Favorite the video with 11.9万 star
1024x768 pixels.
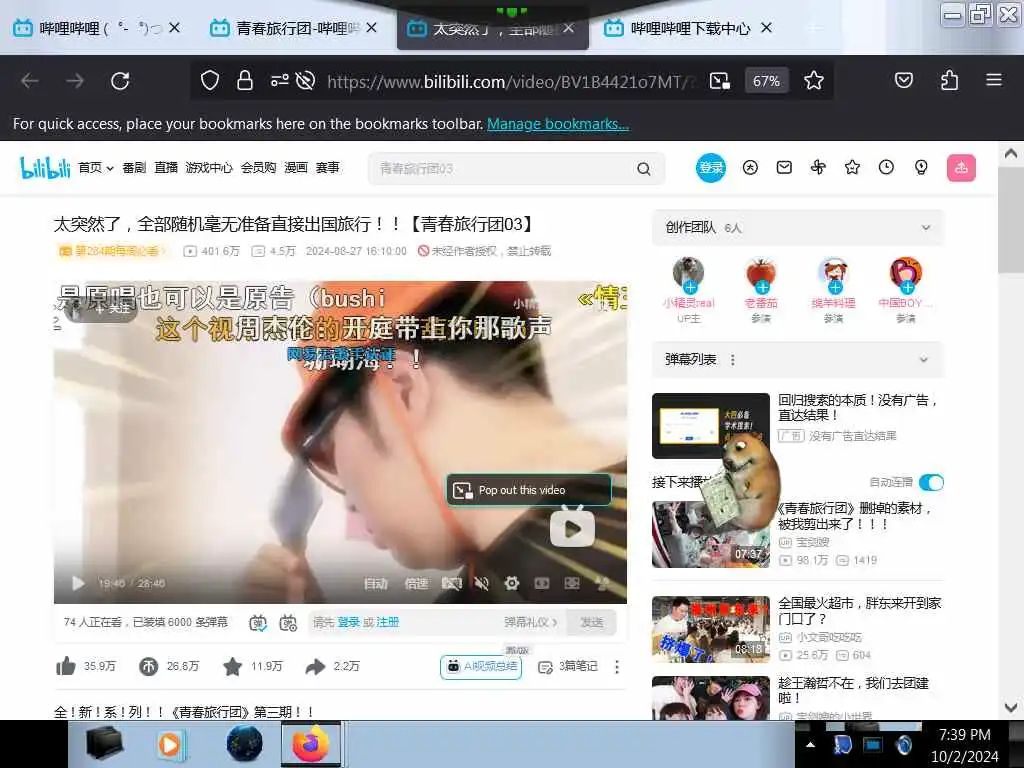232,666
